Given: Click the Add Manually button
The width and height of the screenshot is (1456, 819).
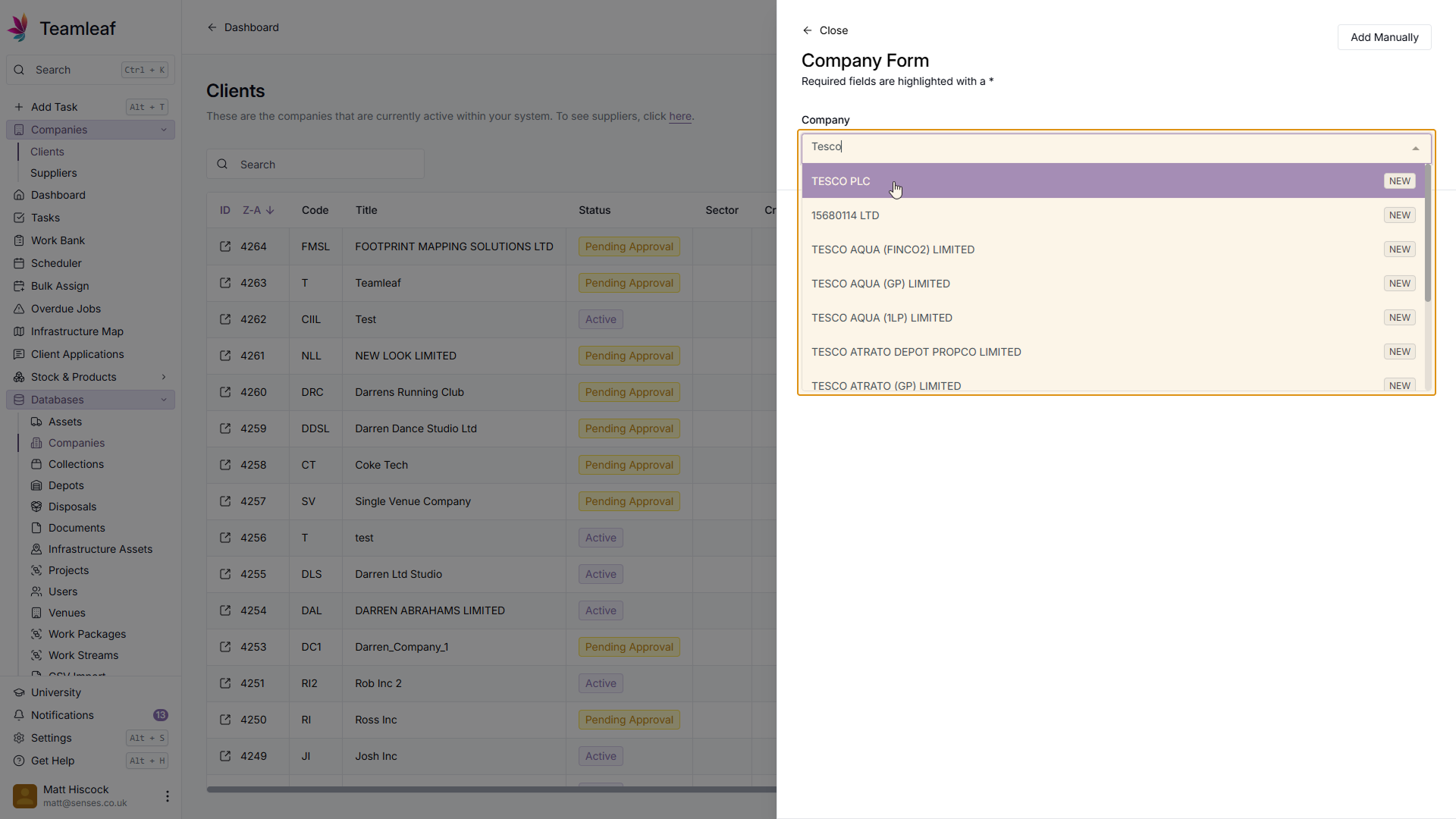Looking at the screenshot, I should [x=1384, y=37].
